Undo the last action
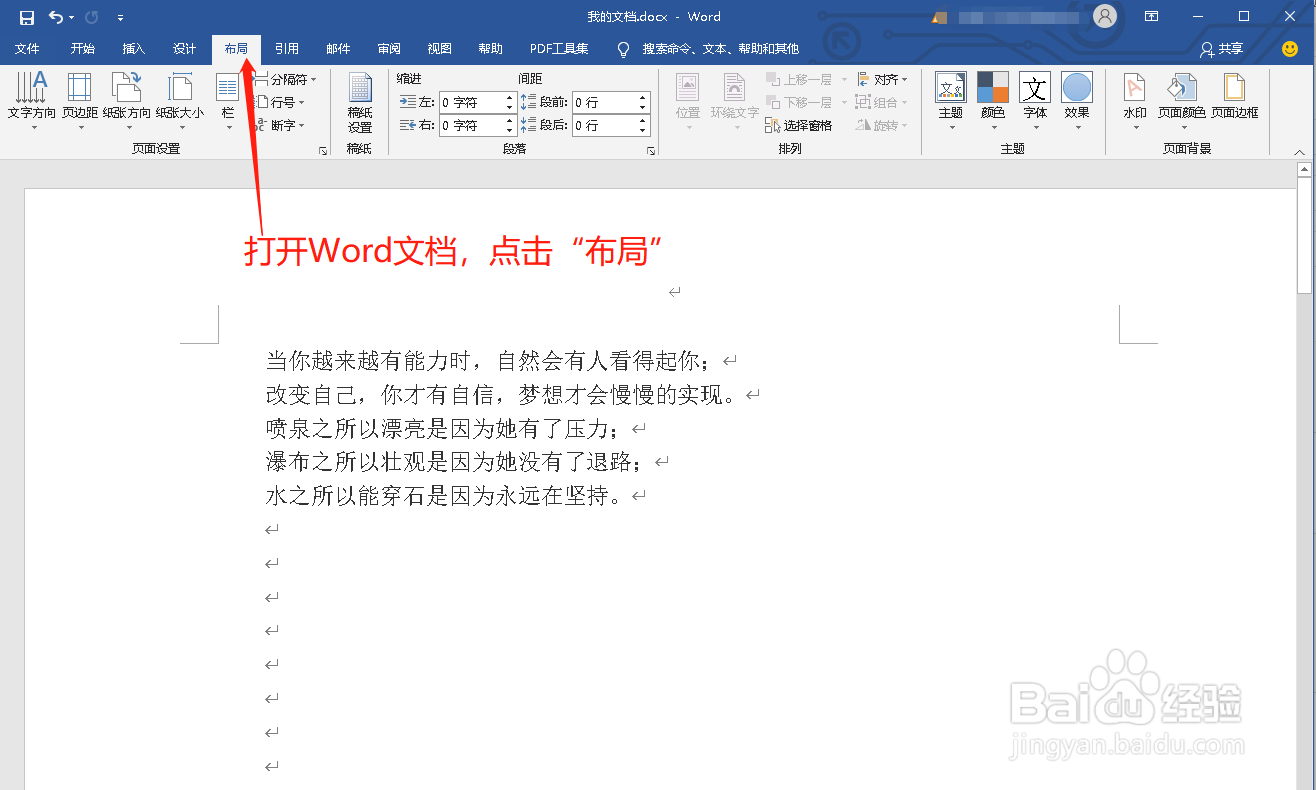This screenshot has width=1316, height=790. pos(56,17)
